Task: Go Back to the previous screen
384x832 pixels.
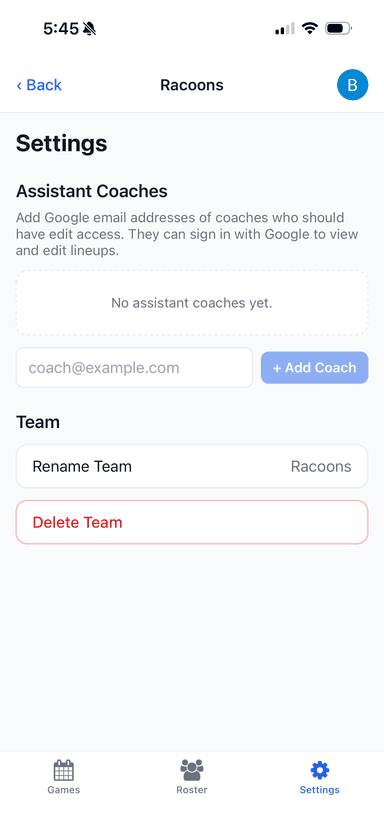Action: (39, 85)
